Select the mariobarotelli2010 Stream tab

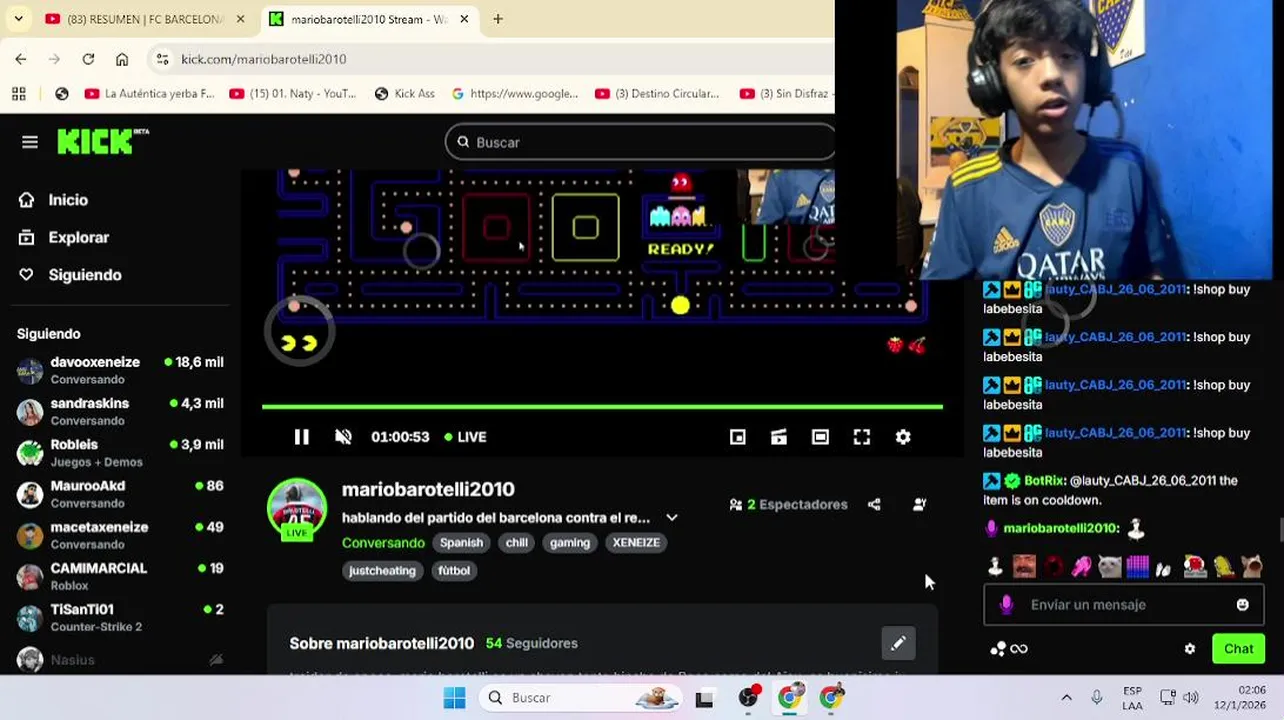tap(369, 19)
